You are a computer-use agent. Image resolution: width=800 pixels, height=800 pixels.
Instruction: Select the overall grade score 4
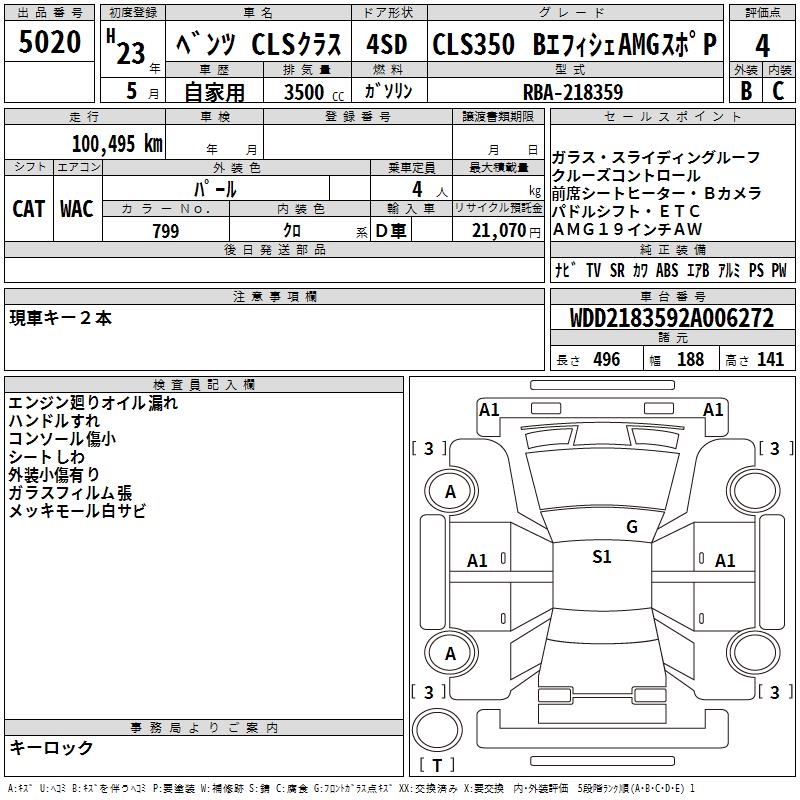tap(762, 45)
